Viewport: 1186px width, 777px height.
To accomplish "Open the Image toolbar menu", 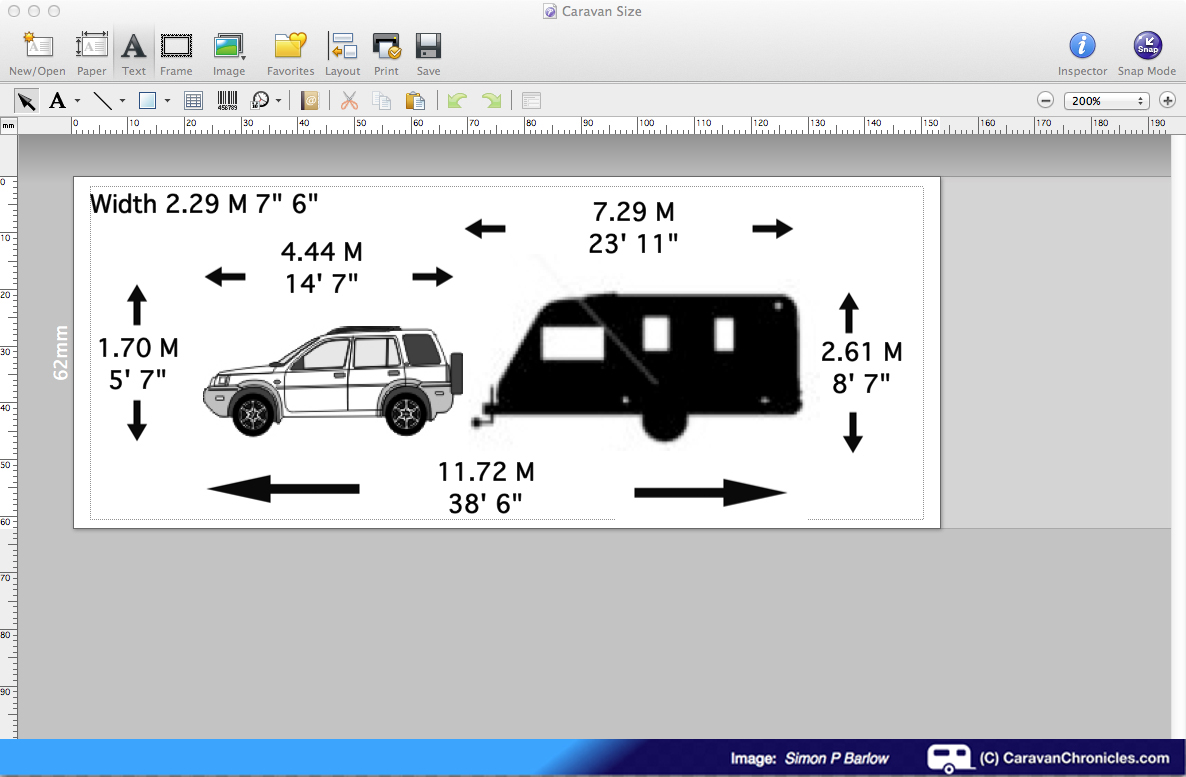I will coord(229,53).
